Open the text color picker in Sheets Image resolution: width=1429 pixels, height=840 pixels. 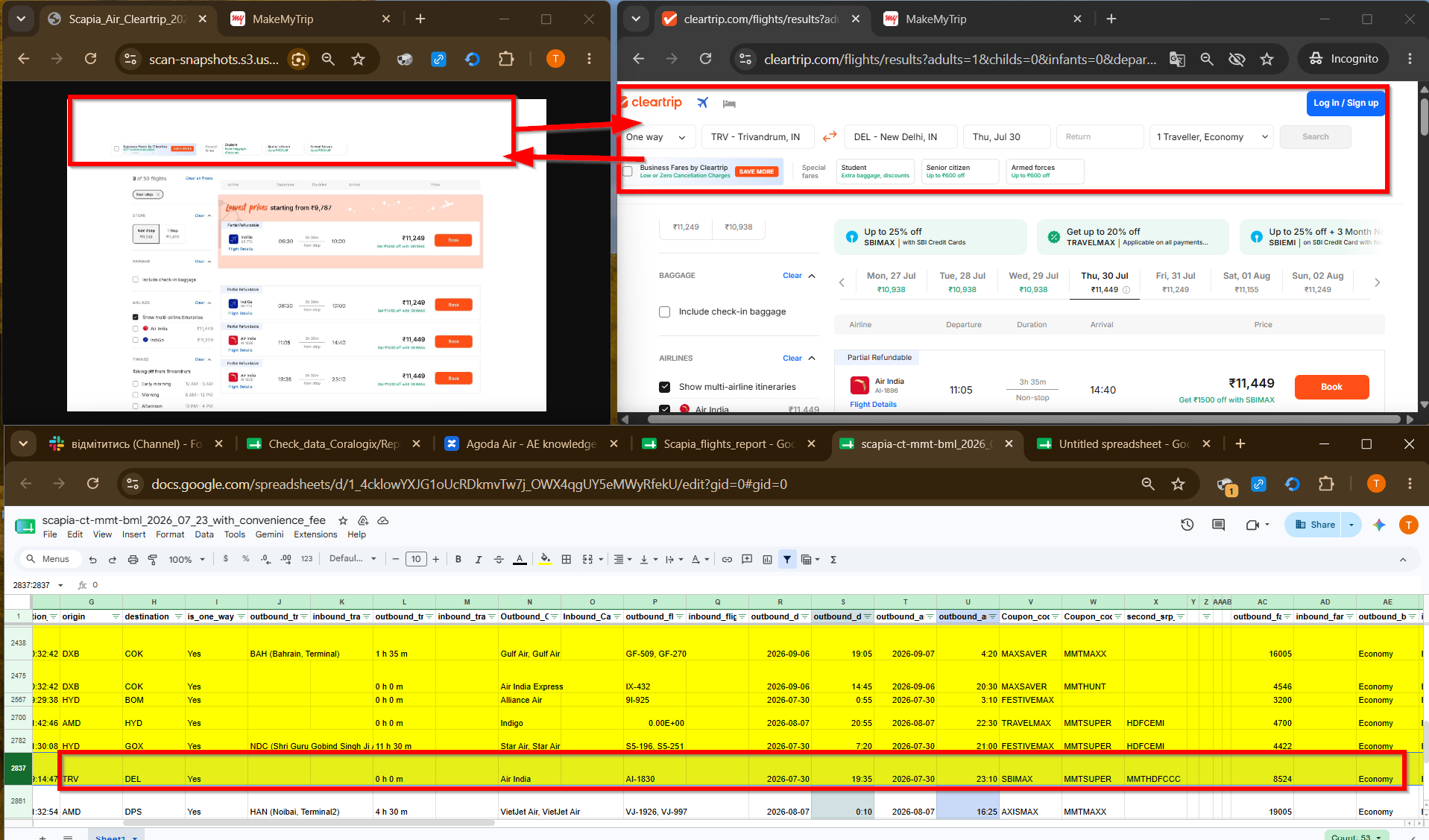[520, 559]
